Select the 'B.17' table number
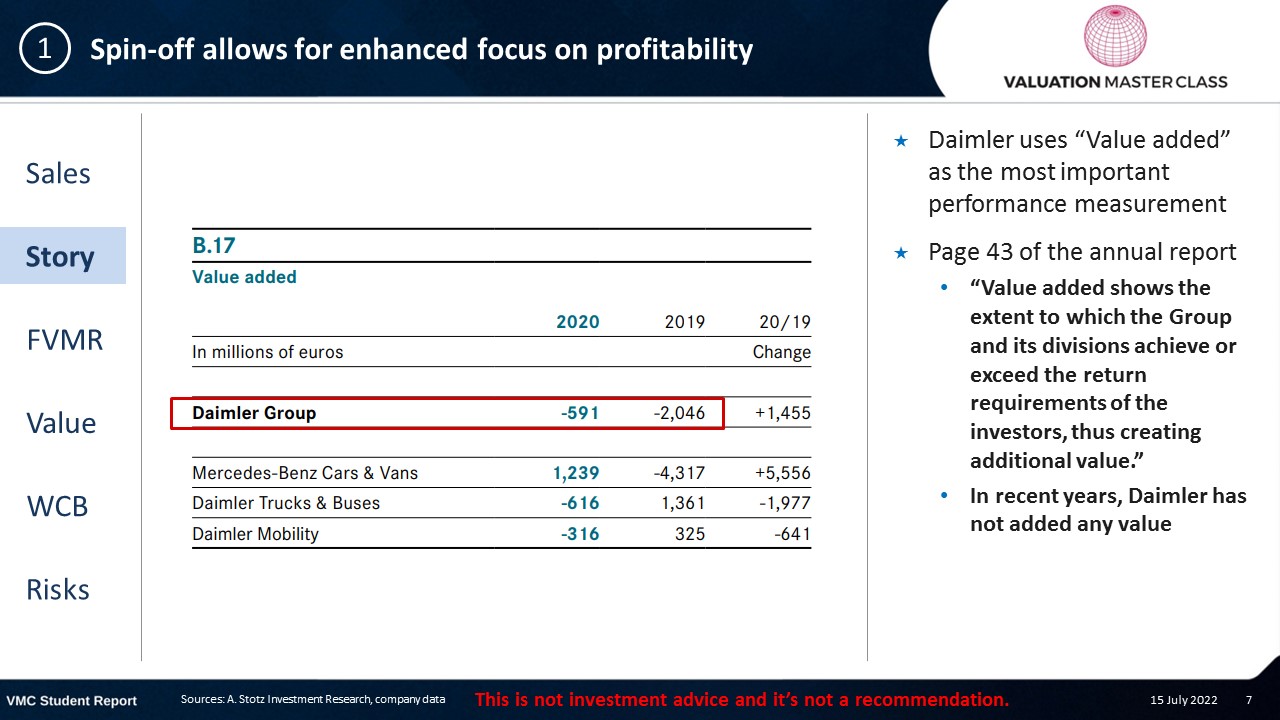 pos(213,246)
